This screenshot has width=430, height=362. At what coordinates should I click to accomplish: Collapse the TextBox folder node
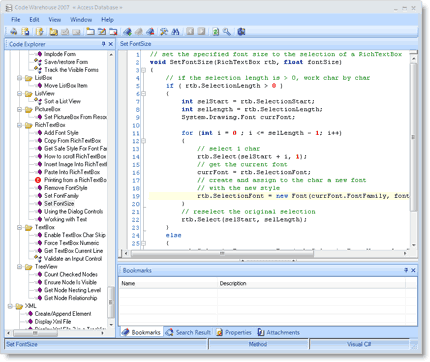pos(20,227)
